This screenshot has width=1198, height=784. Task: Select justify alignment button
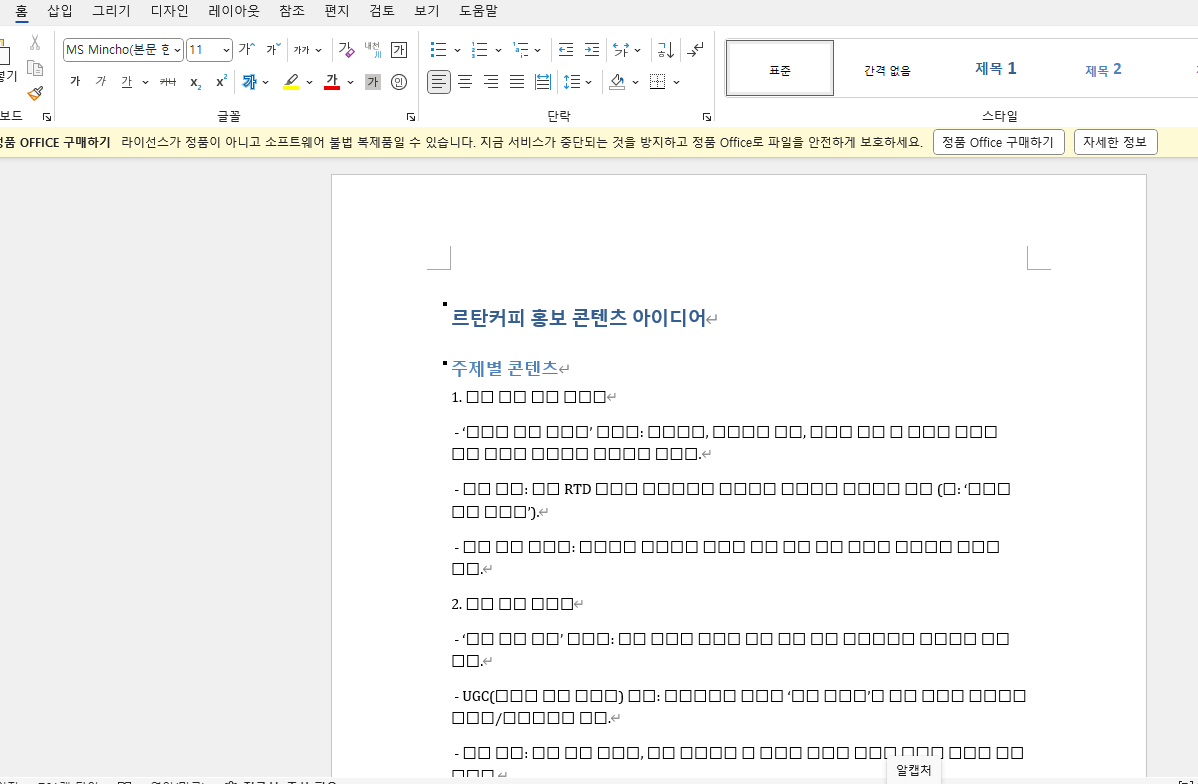[x=517, y=82]
